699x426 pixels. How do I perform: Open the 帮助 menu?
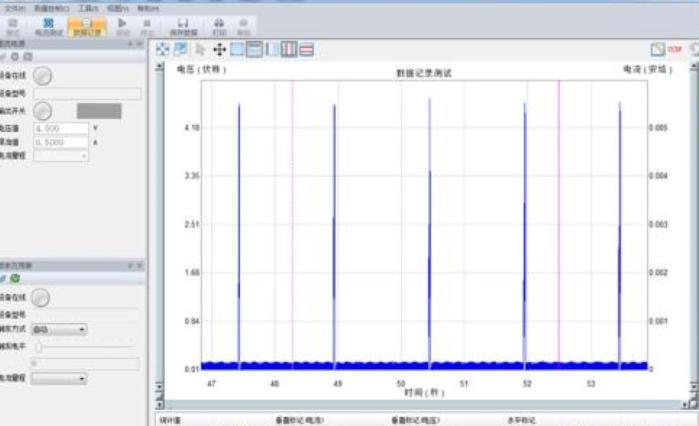[x=148, y=8]
